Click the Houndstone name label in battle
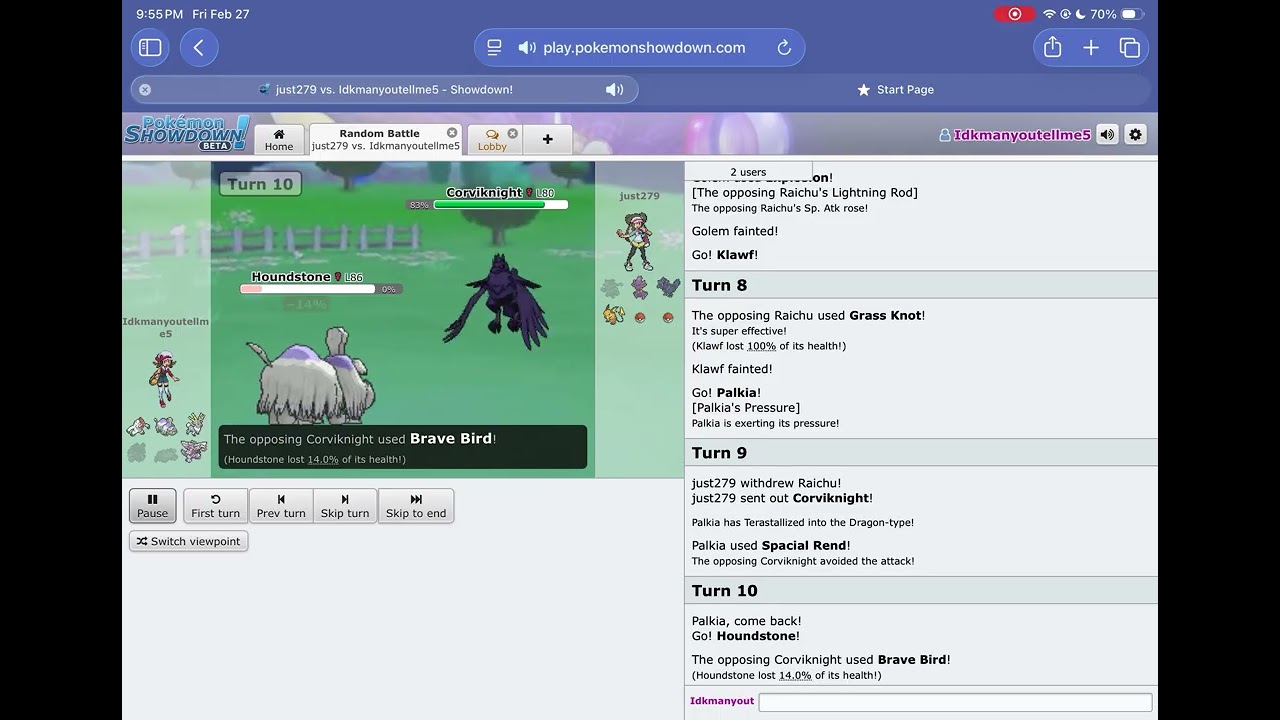Screen dimensions: 1280x720 [x=291, y=277]
